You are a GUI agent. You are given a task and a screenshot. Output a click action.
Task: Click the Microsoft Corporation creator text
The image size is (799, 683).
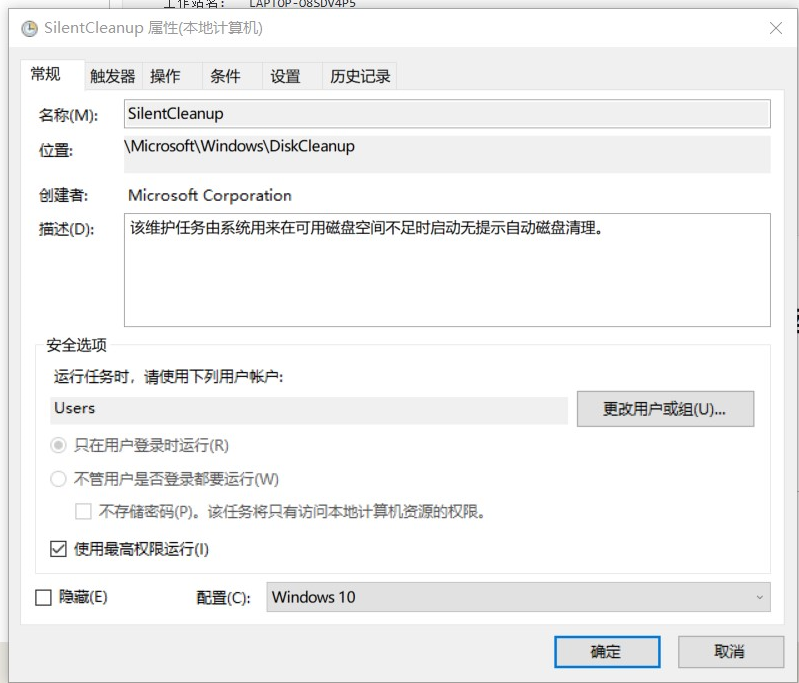coord(209,195)
